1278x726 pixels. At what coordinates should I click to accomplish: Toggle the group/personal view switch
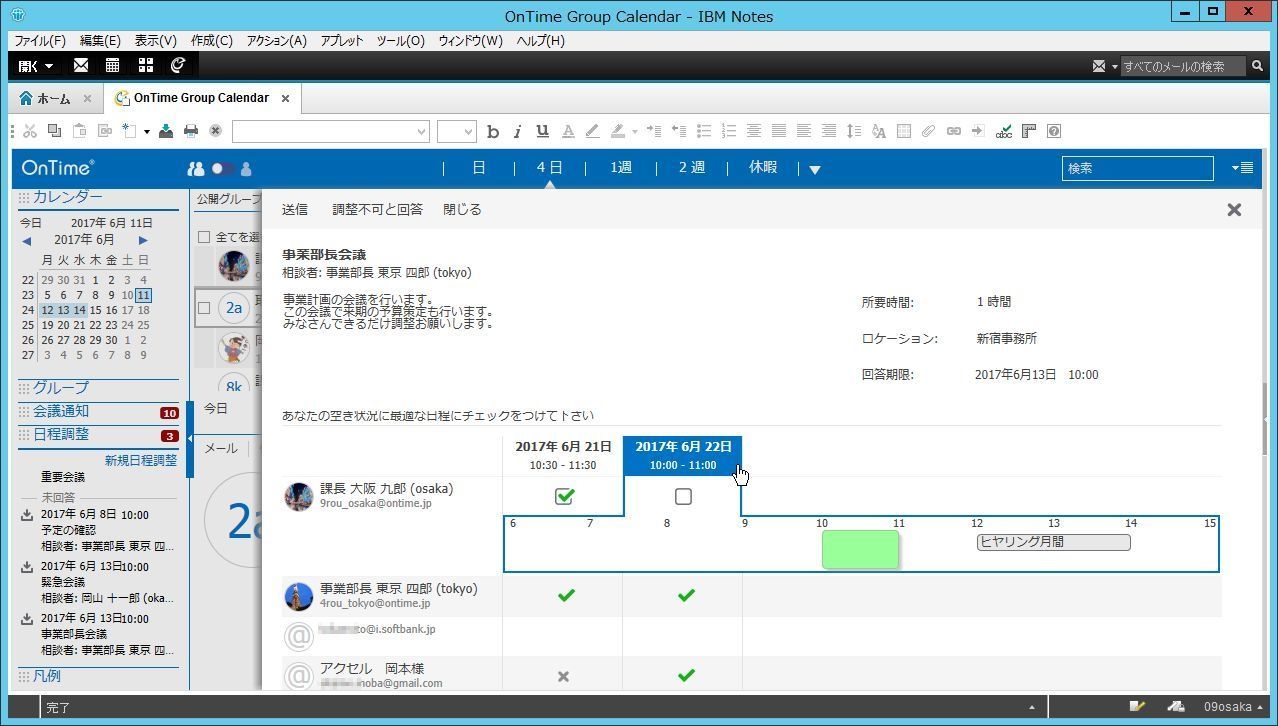point(222,169)
